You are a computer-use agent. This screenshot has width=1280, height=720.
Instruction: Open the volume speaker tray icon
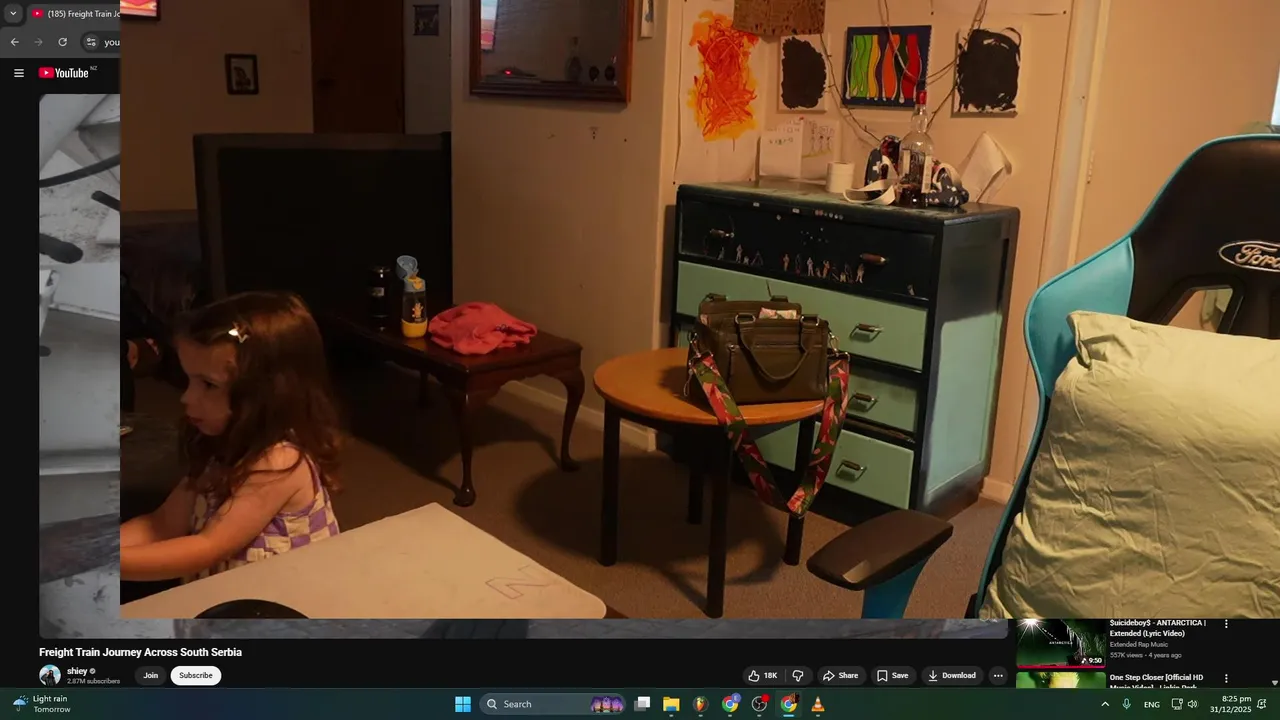[1192, 704]
